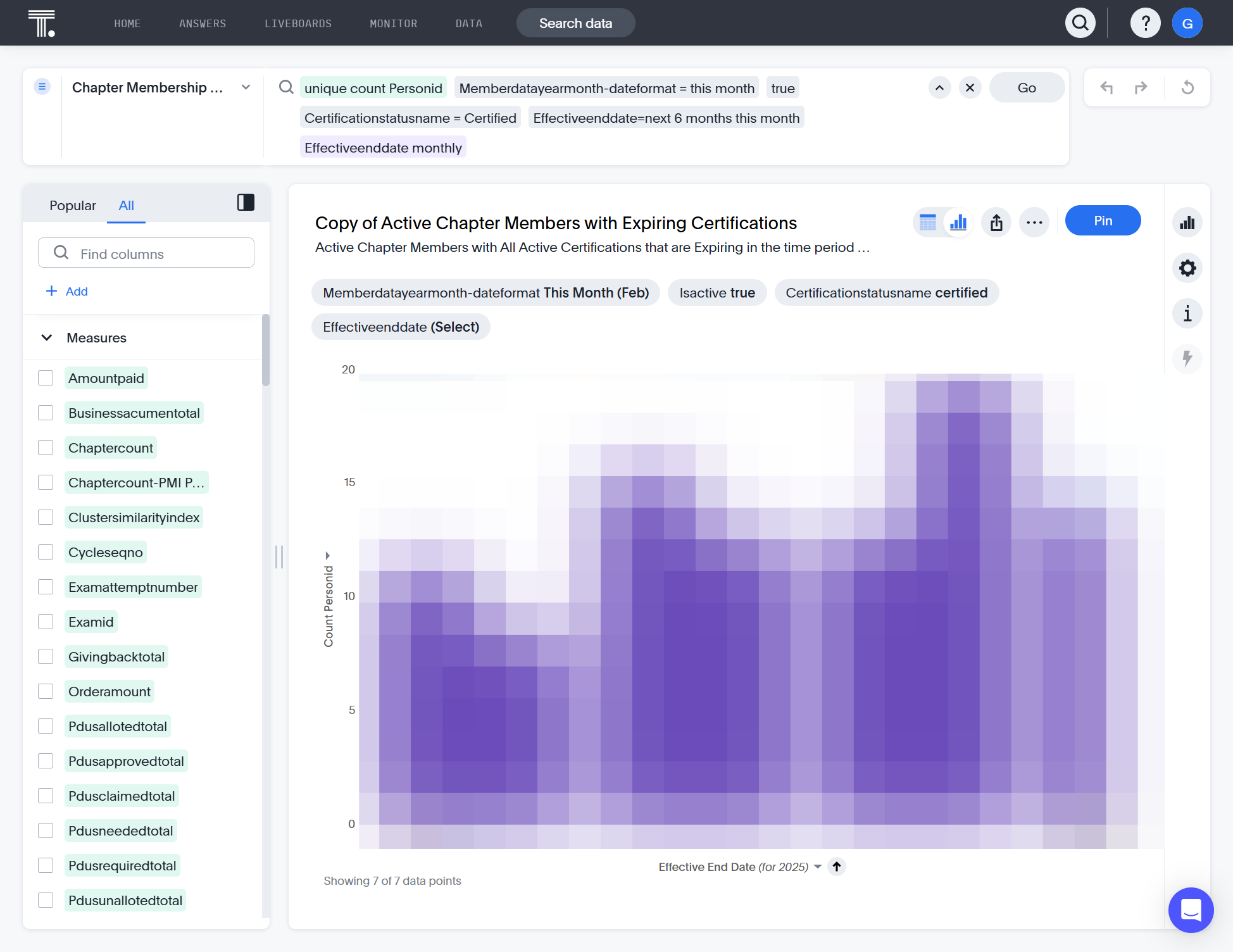Collapse the Measures section
1233x952 pixels.
(47, 337)
